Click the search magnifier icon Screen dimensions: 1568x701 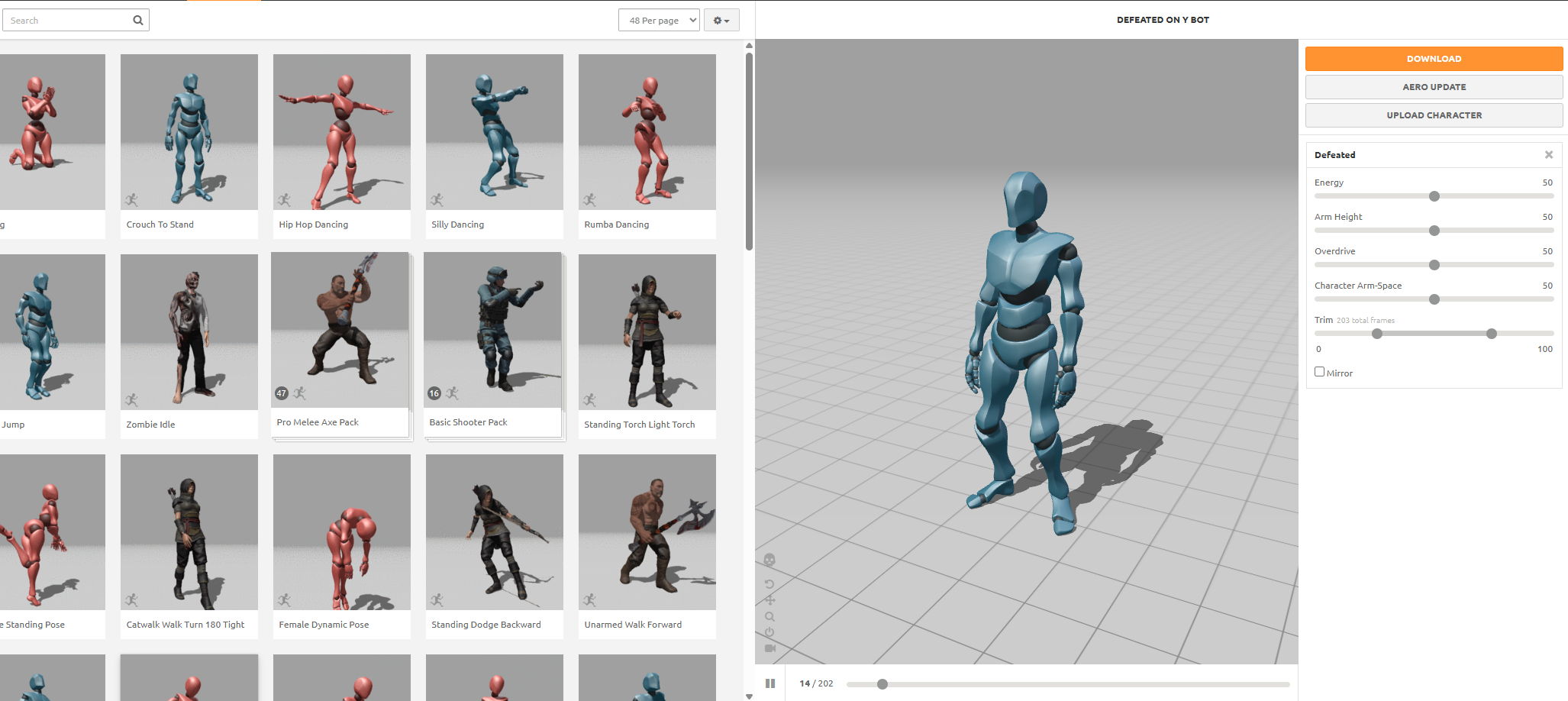(x=138, y=21)
